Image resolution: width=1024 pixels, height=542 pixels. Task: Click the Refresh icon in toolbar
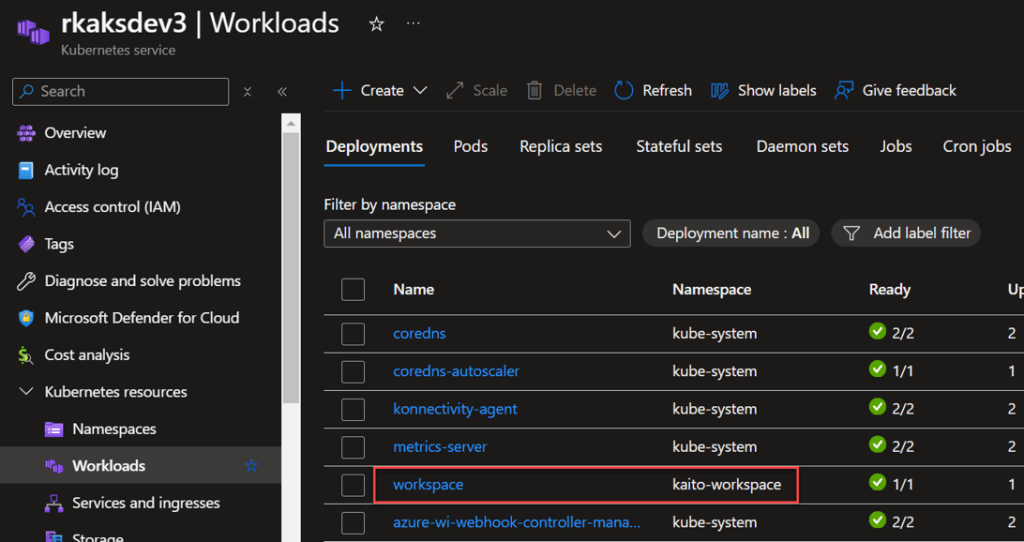(x=624, y=91)
